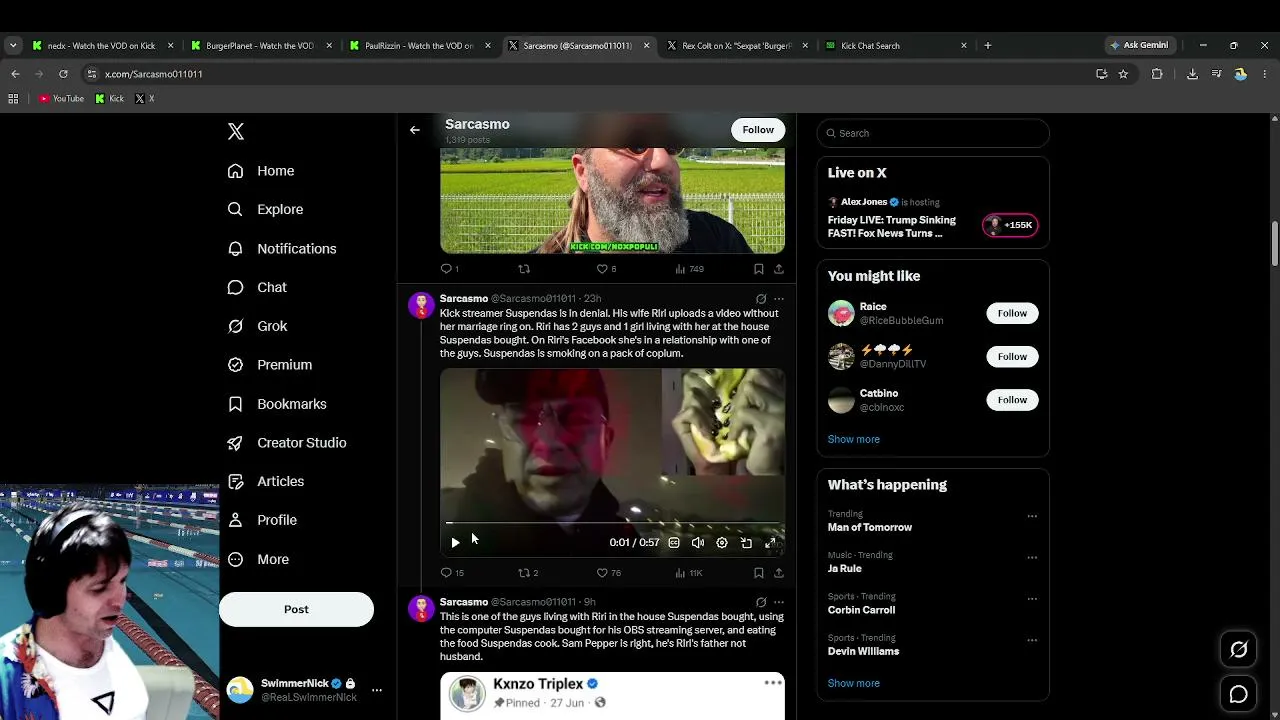The image size is (1280, 720).
Task: Show more suggested accounts
Action: tap(854, 439)
